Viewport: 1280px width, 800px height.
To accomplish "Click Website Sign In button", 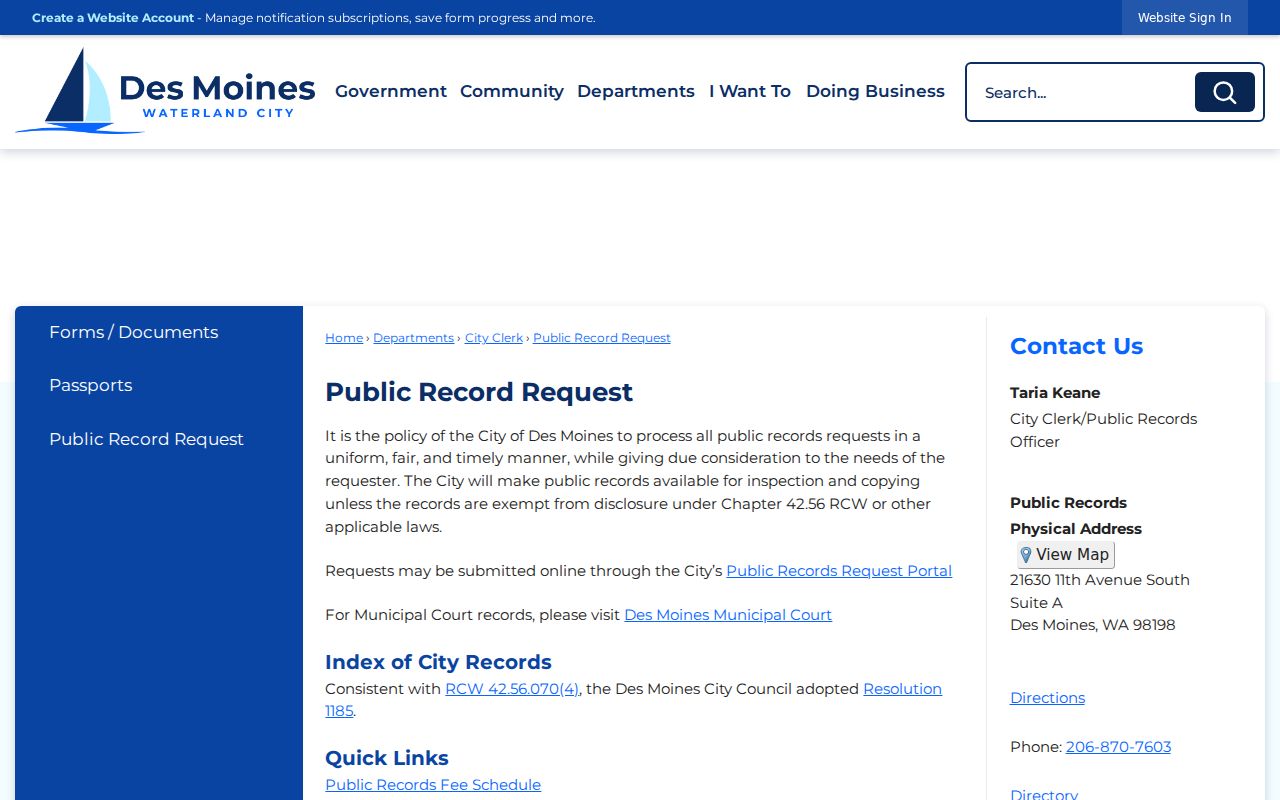I will tap(1185, 18).
